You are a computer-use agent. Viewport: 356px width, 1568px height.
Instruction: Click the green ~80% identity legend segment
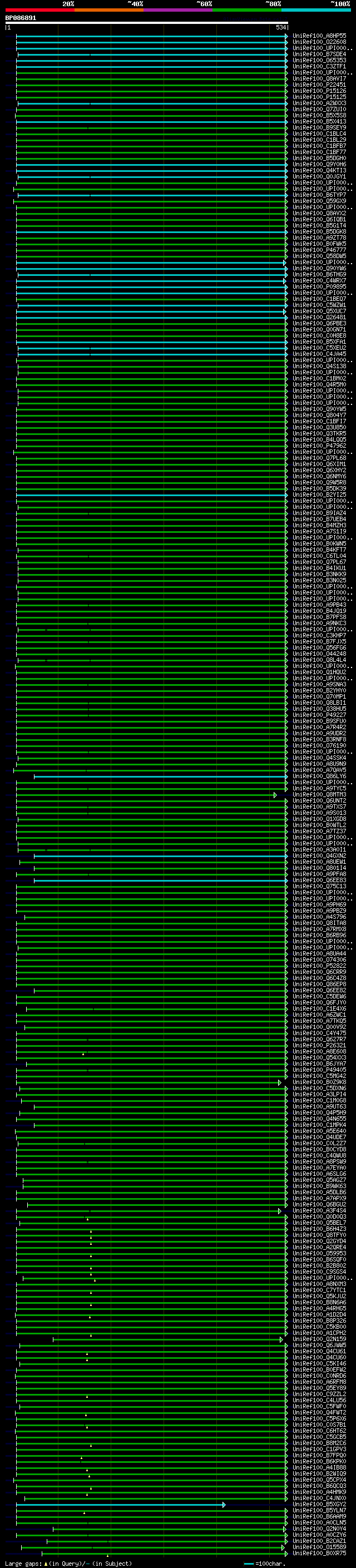coord(247,11)
